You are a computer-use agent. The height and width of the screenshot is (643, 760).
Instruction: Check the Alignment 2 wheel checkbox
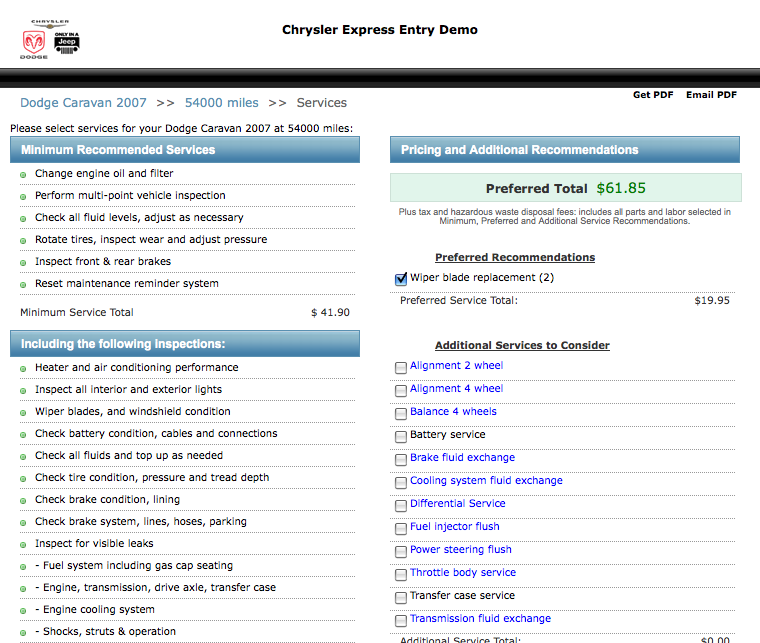coord(401,368)
